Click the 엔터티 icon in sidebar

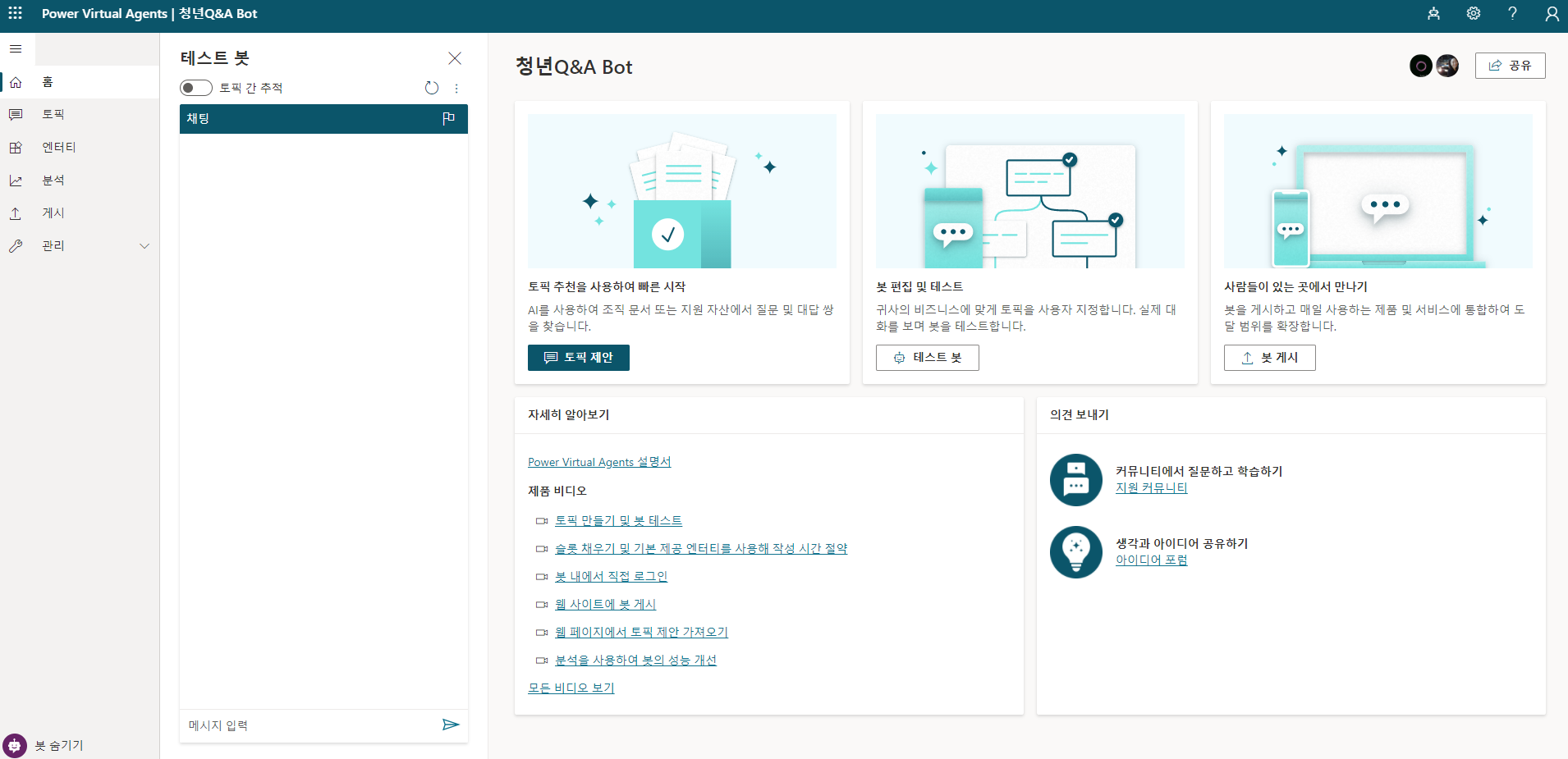click(16, 148)
